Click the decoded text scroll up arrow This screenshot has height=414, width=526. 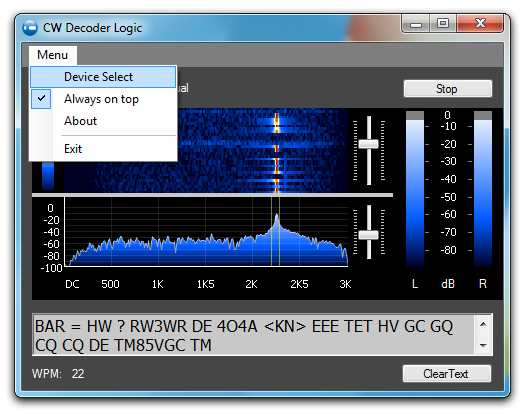tap(483, 324)
